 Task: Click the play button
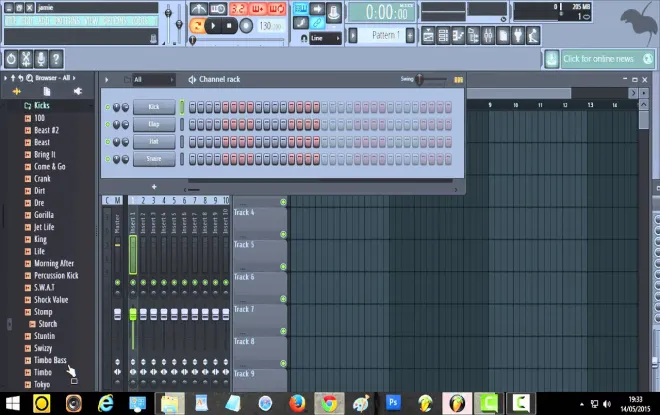(213, 26)
